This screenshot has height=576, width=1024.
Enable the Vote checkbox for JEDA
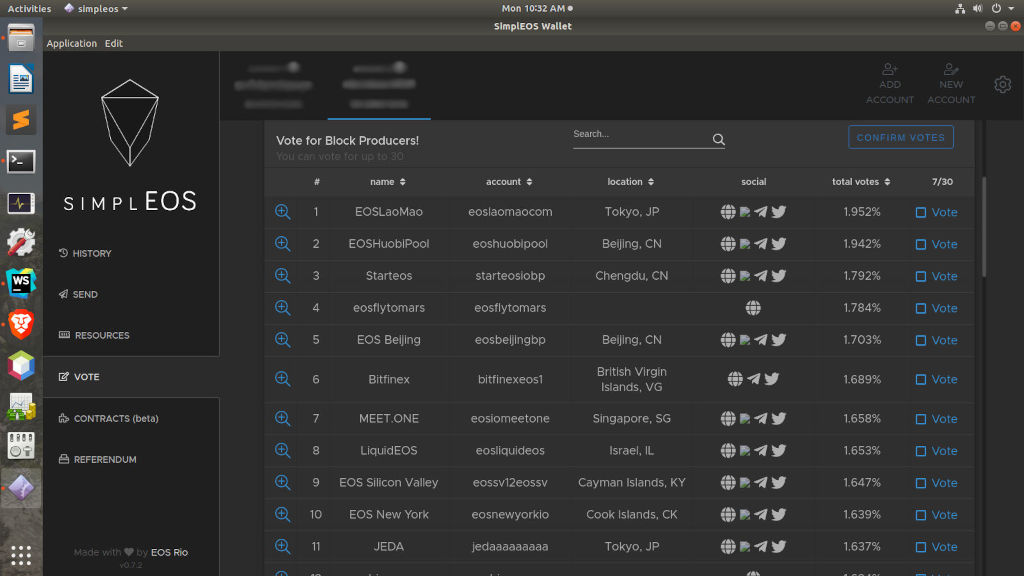(921, 547)
